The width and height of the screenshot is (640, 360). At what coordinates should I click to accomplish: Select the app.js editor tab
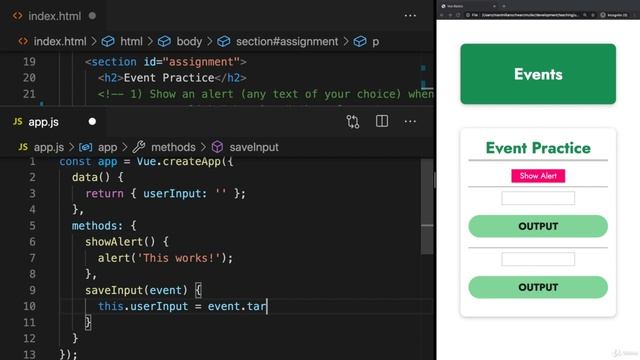pyautogui.click(x=54, y=122)
